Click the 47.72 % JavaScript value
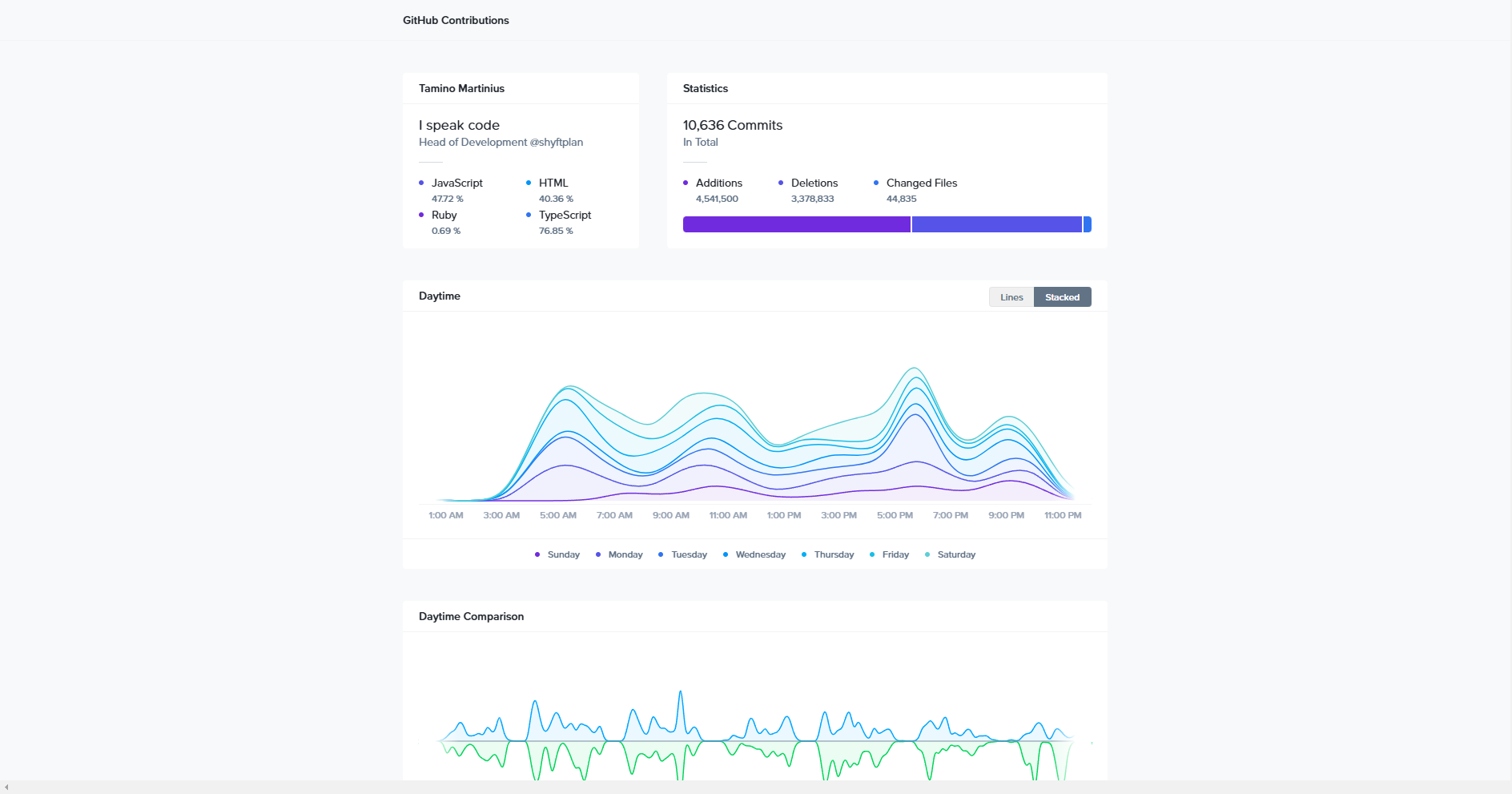The height and width of the screenshot is (794, 1512). coord(448,199)
